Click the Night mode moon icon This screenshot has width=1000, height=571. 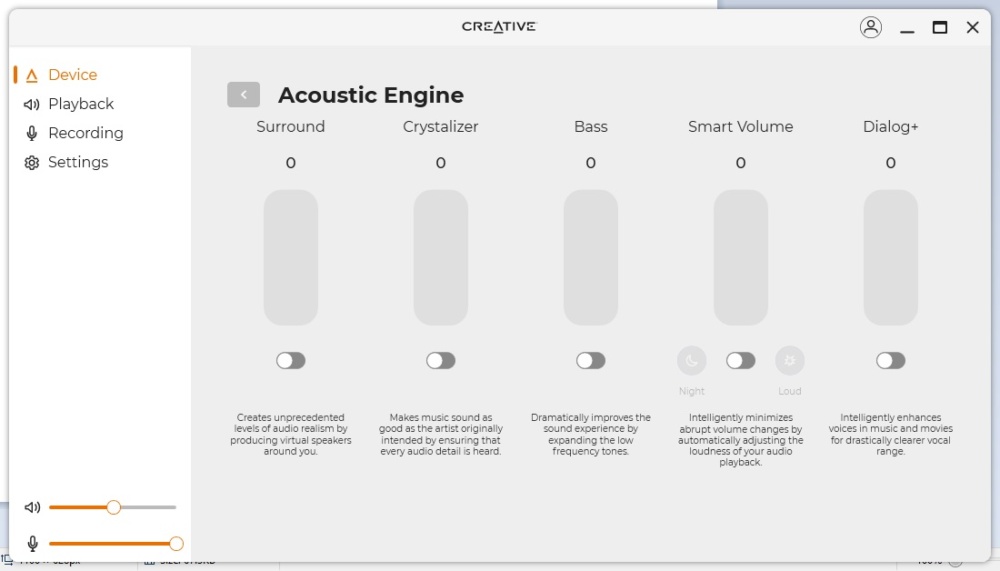coord(691,360)
